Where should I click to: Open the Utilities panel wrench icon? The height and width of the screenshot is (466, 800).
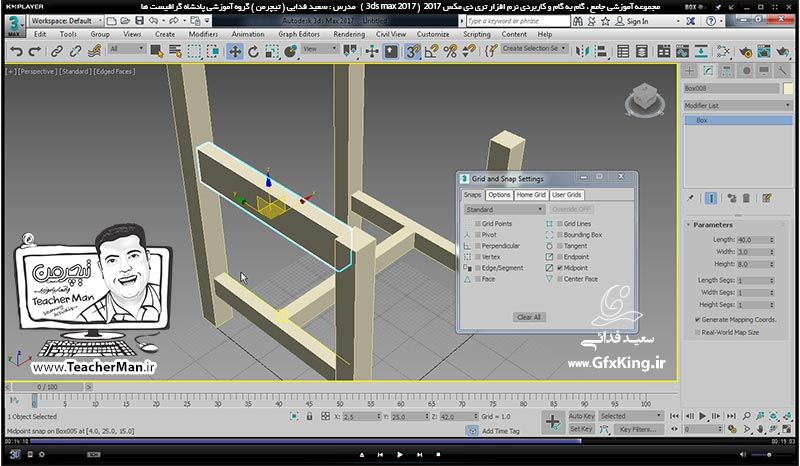[782, 70]
